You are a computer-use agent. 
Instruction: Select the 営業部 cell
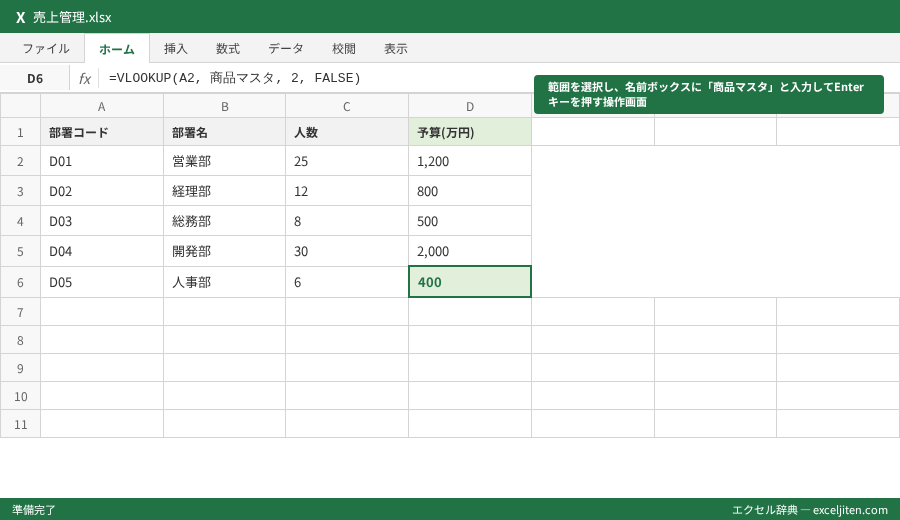(x=224, y=161)
